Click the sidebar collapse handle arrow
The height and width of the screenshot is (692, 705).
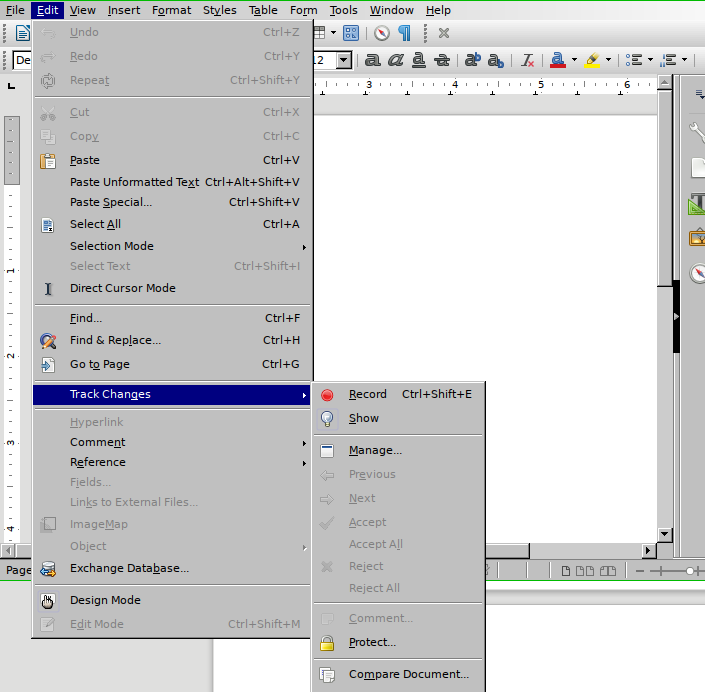click(x=676, y=317)
